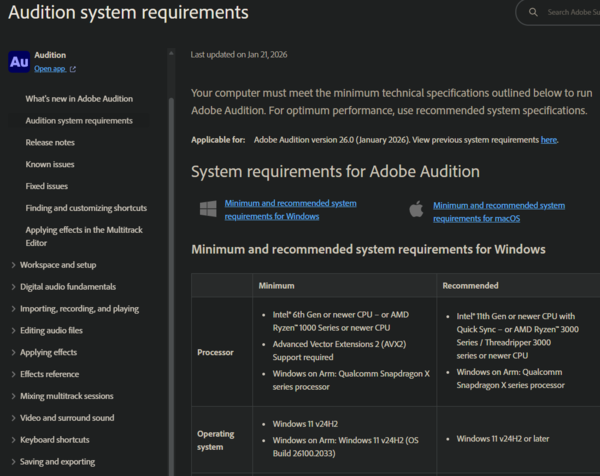The width and height of the screenshot is (600, 476).
Task: Open Applying effects in the Multitrack Editor
Action: coord(84,236)
